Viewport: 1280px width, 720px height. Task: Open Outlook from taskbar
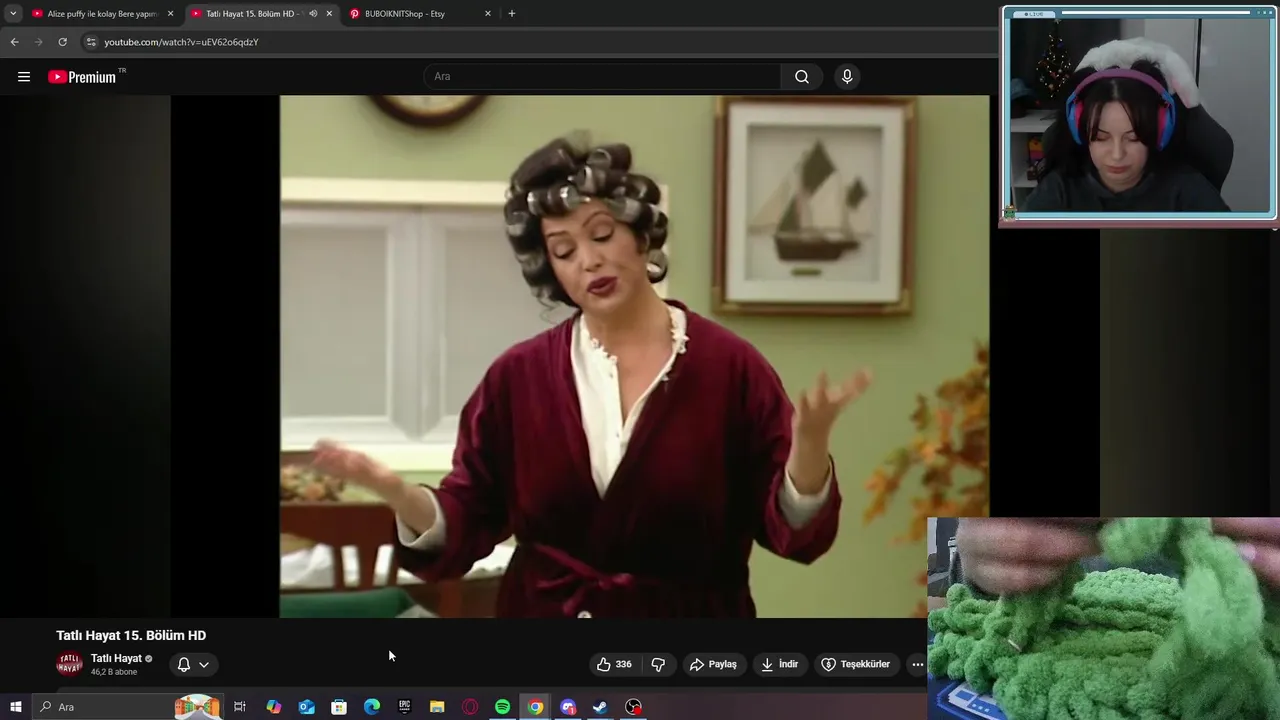pyautogui.click(x=307, y=707)
